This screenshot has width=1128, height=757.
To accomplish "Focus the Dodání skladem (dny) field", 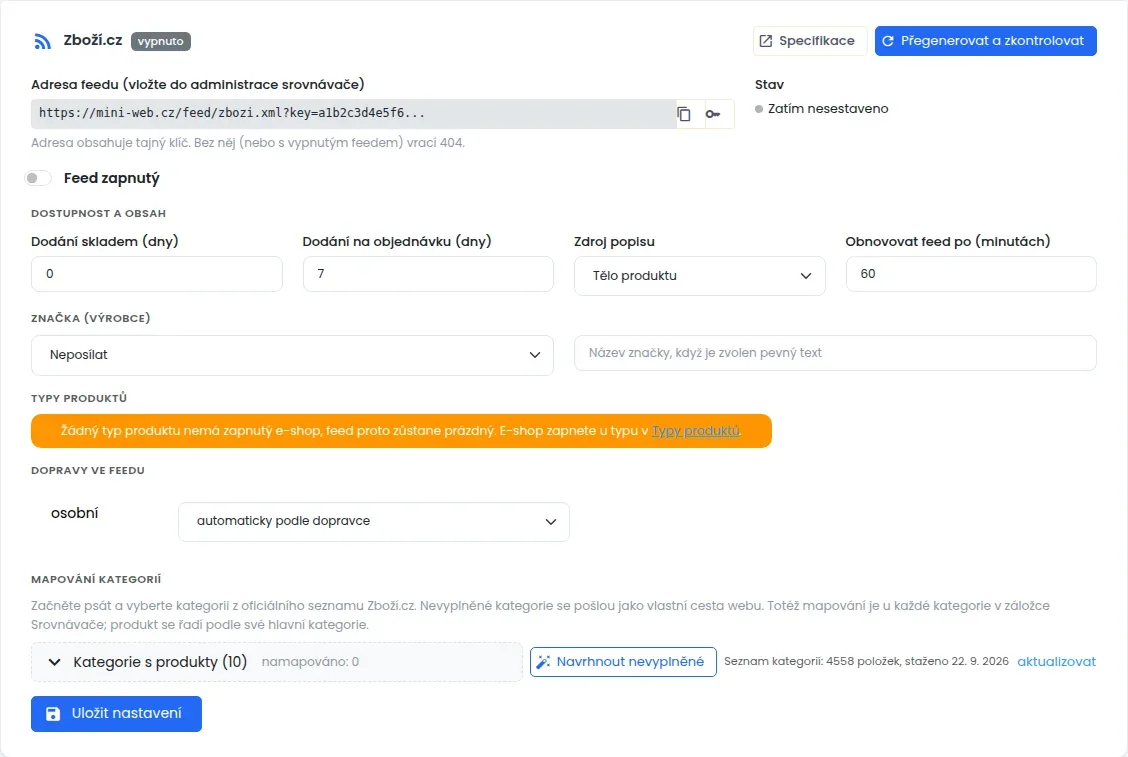I will pos(157,274).
